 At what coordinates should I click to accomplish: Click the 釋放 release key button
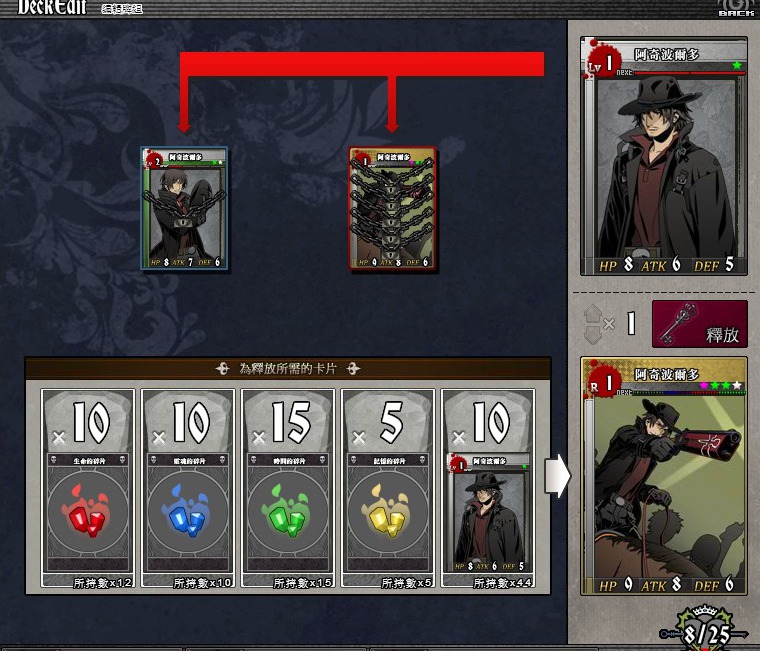[700, 323]
